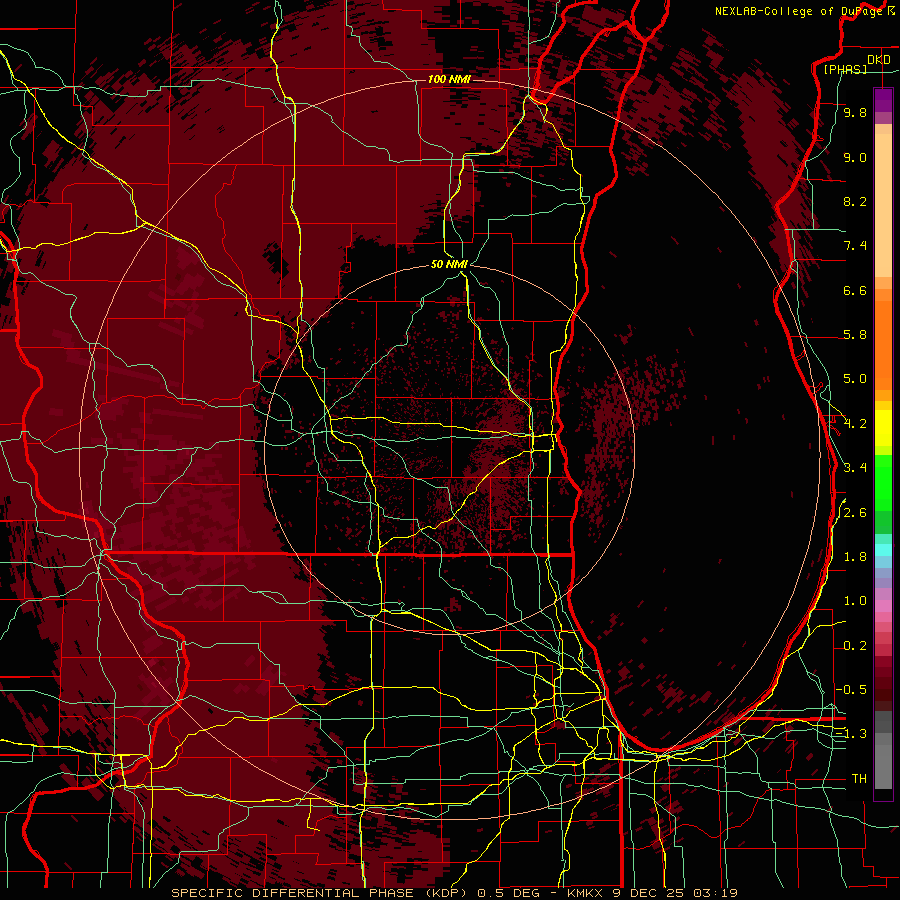Screen dimensions: 900x900
Task: Click the 7.4 legend value
Action: pos(855,246)
